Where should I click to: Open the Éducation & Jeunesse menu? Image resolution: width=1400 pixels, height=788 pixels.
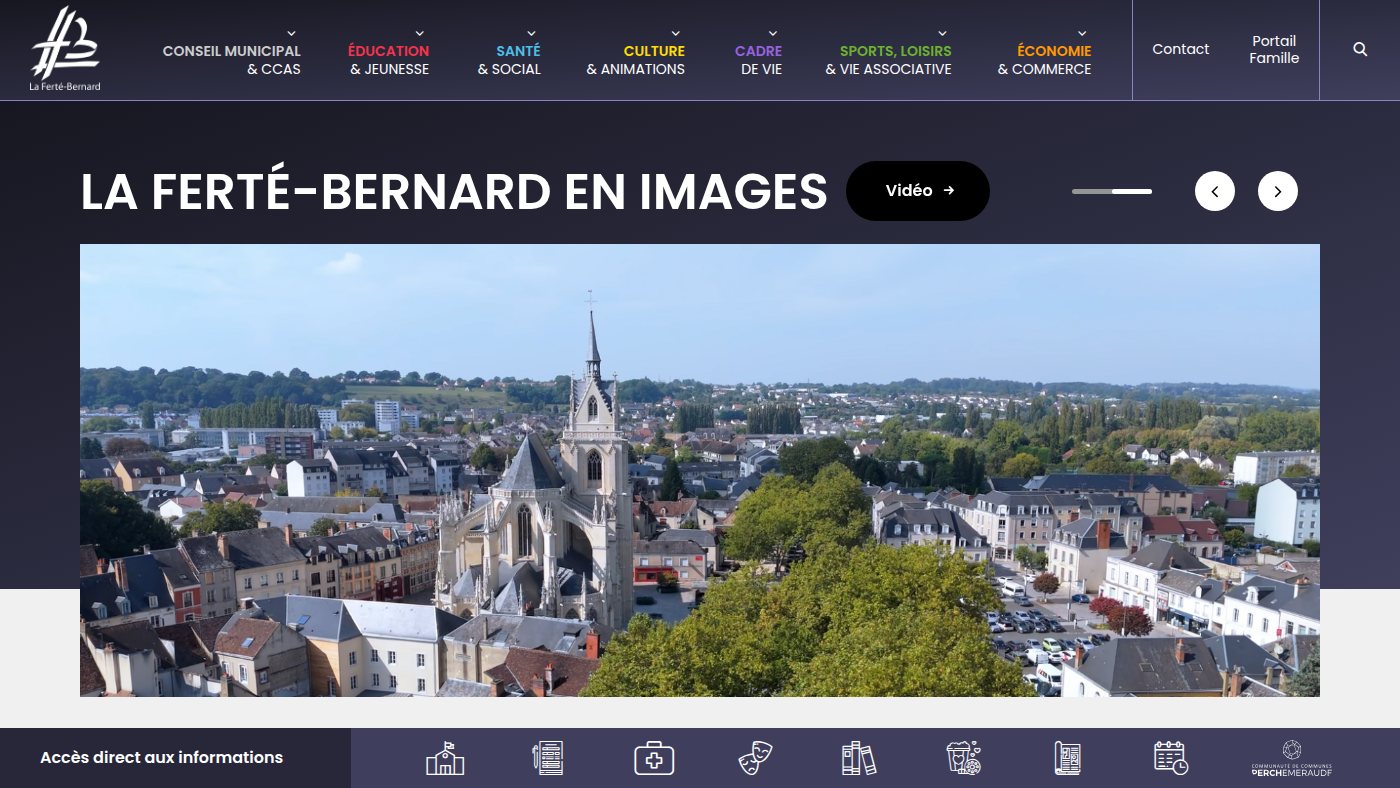[389, 60]
